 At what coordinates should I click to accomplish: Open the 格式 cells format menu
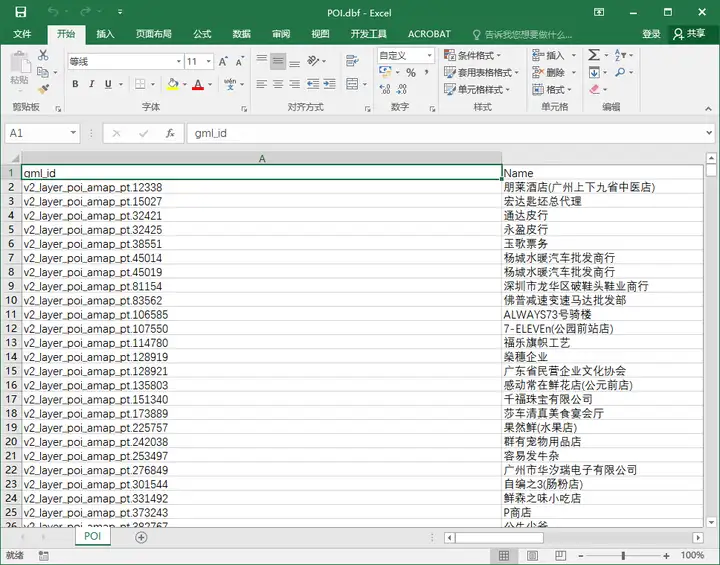tap(551, 90)
